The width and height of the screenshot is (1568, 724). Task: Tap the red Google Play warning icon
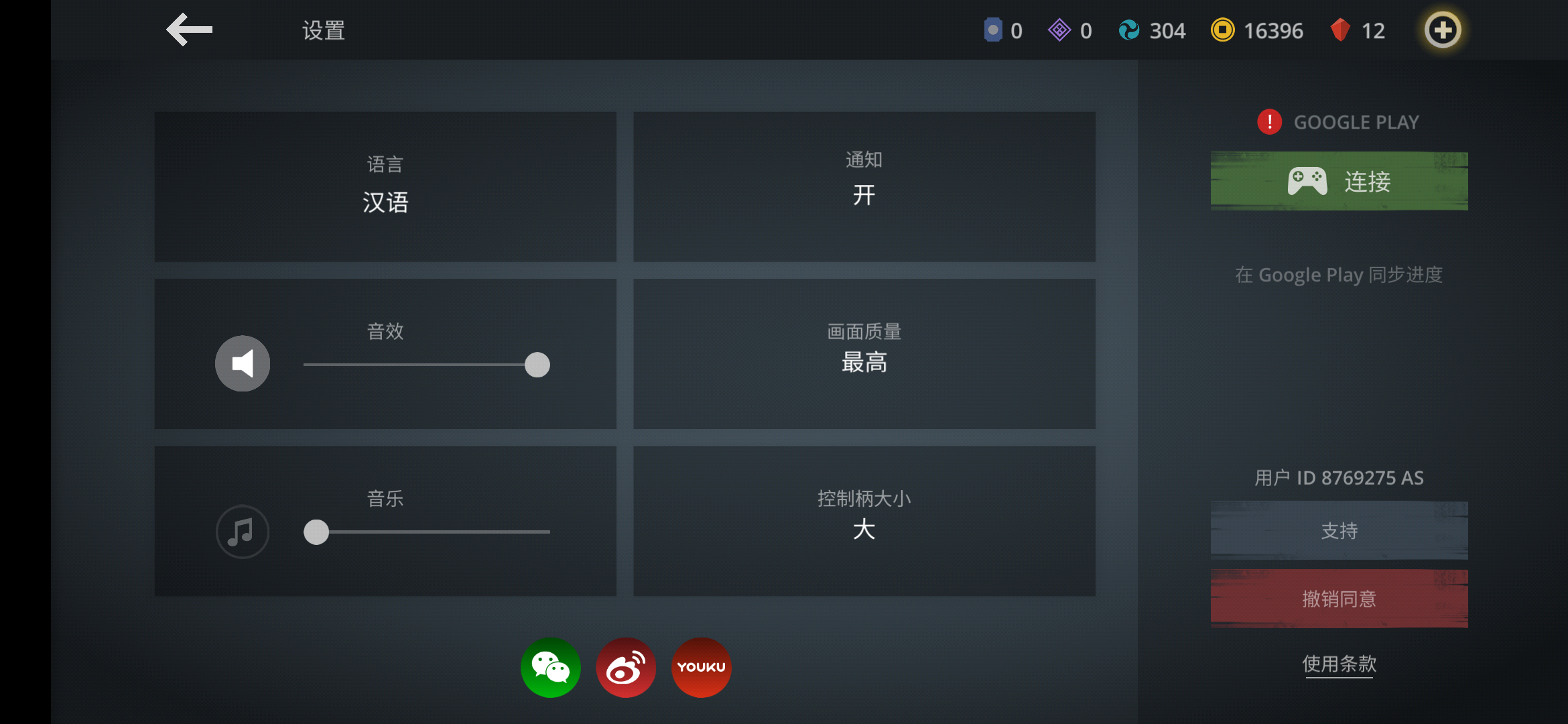coord(1269,122)
